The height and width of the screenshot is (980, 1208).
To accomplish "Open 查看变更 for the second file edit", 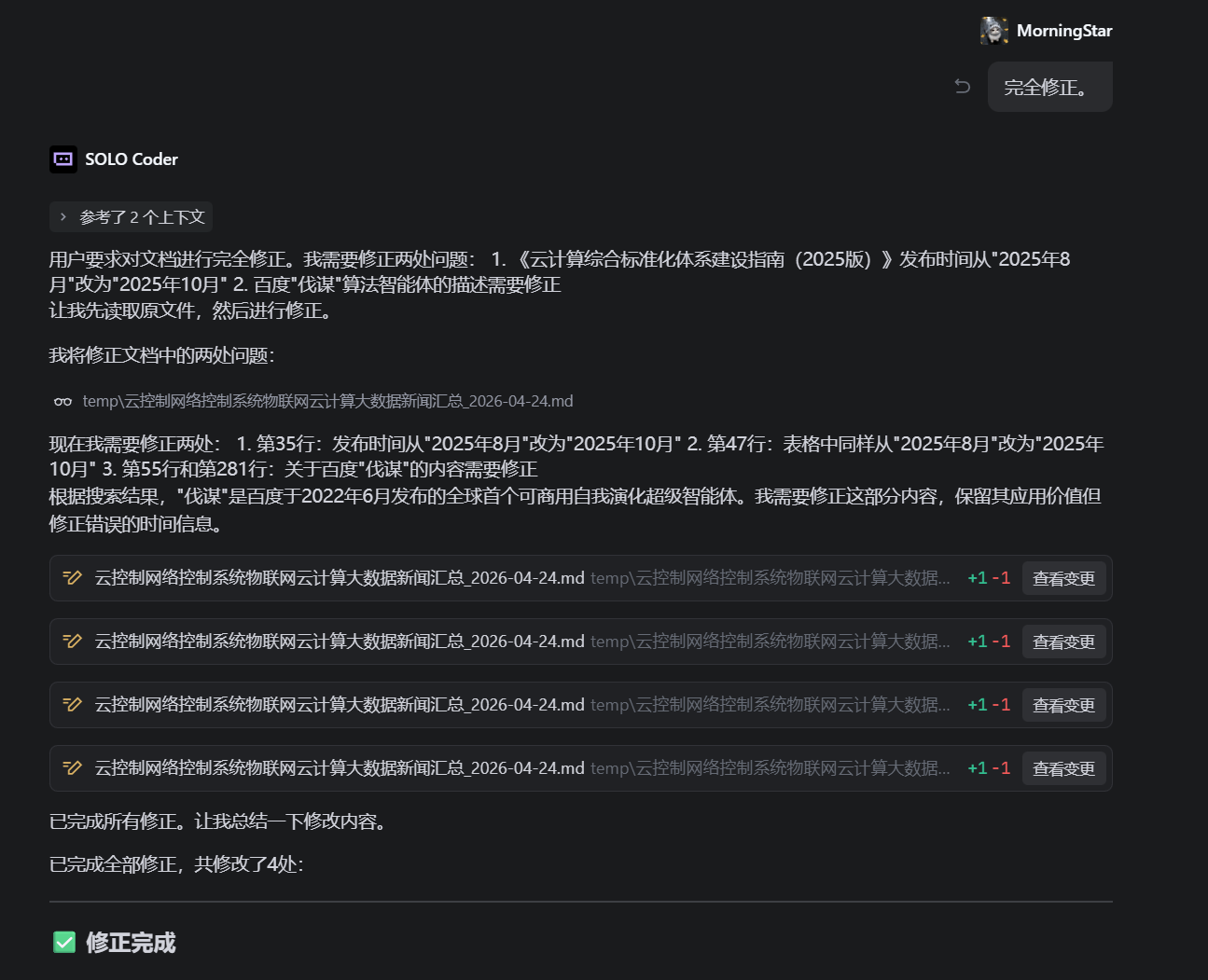I will click(x=1063, y=642).
